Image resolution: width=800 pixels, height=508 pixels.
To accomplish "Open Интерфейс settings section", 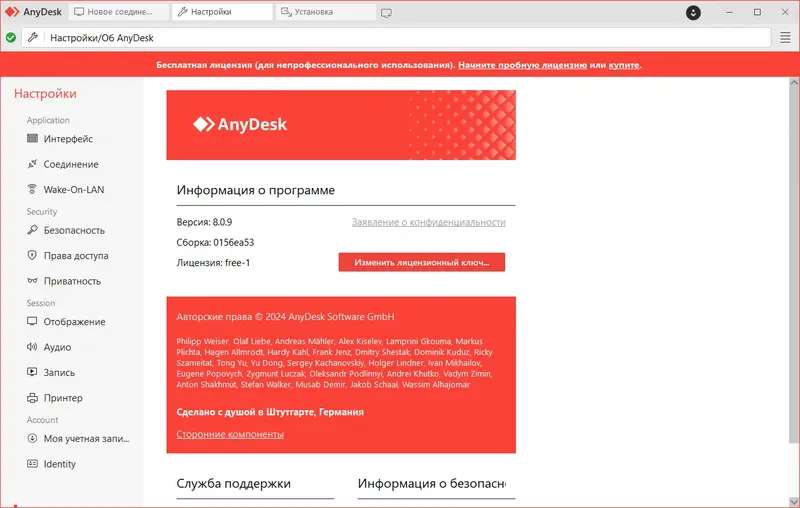I will coord(68,139).
